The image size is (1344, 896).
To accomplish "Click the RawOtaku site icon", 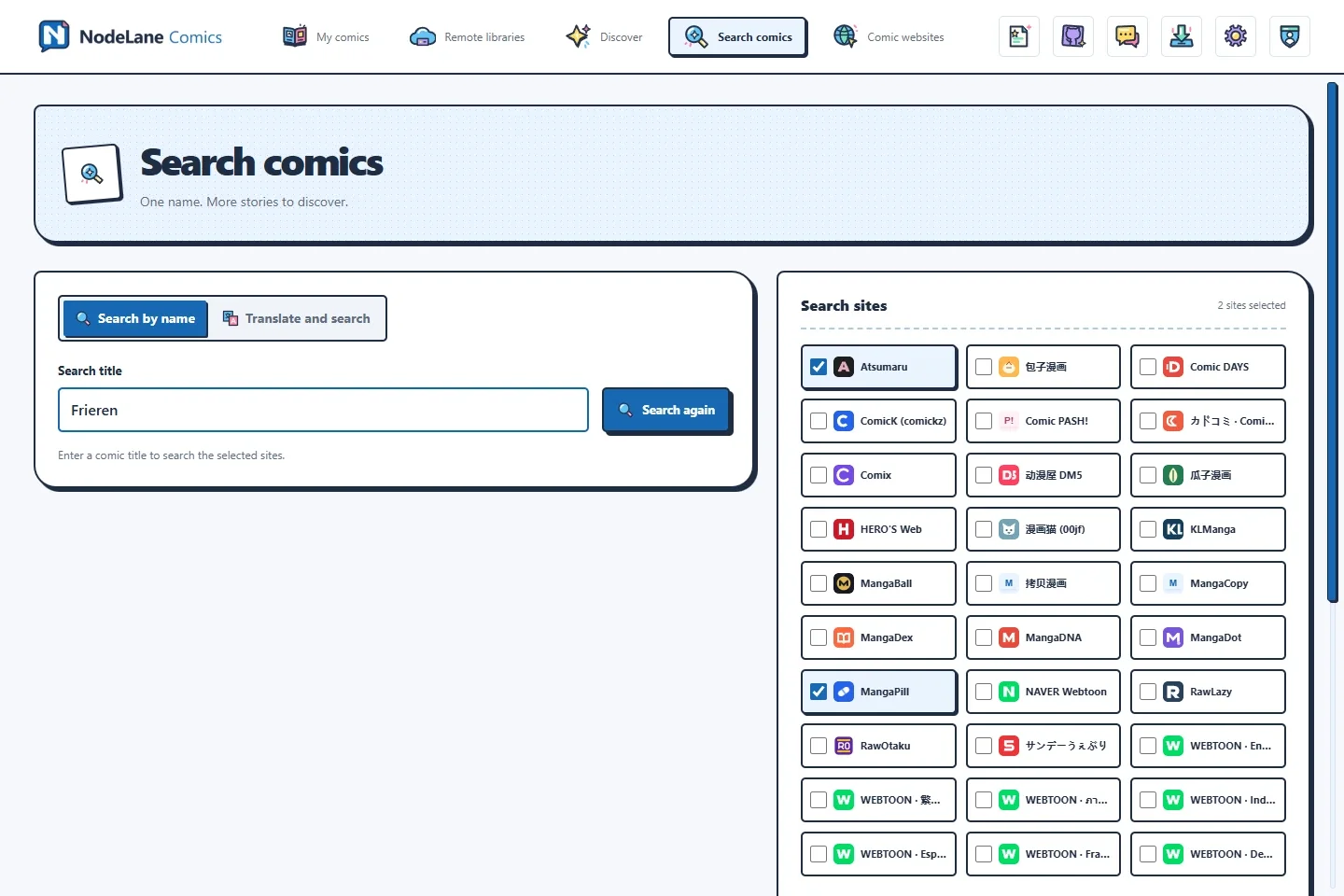I will tap(844, 746).
